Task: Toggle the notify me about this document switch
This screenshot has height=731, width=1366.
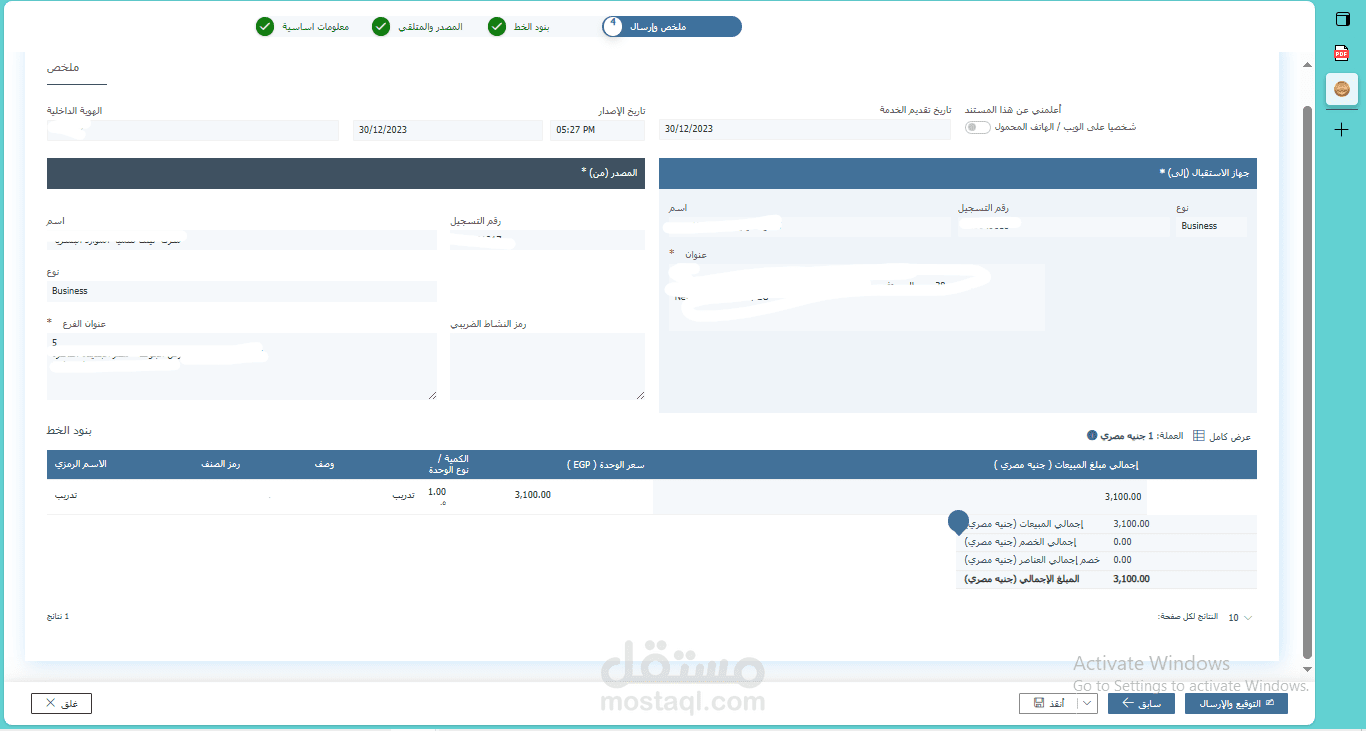Action: coord(977,127)
